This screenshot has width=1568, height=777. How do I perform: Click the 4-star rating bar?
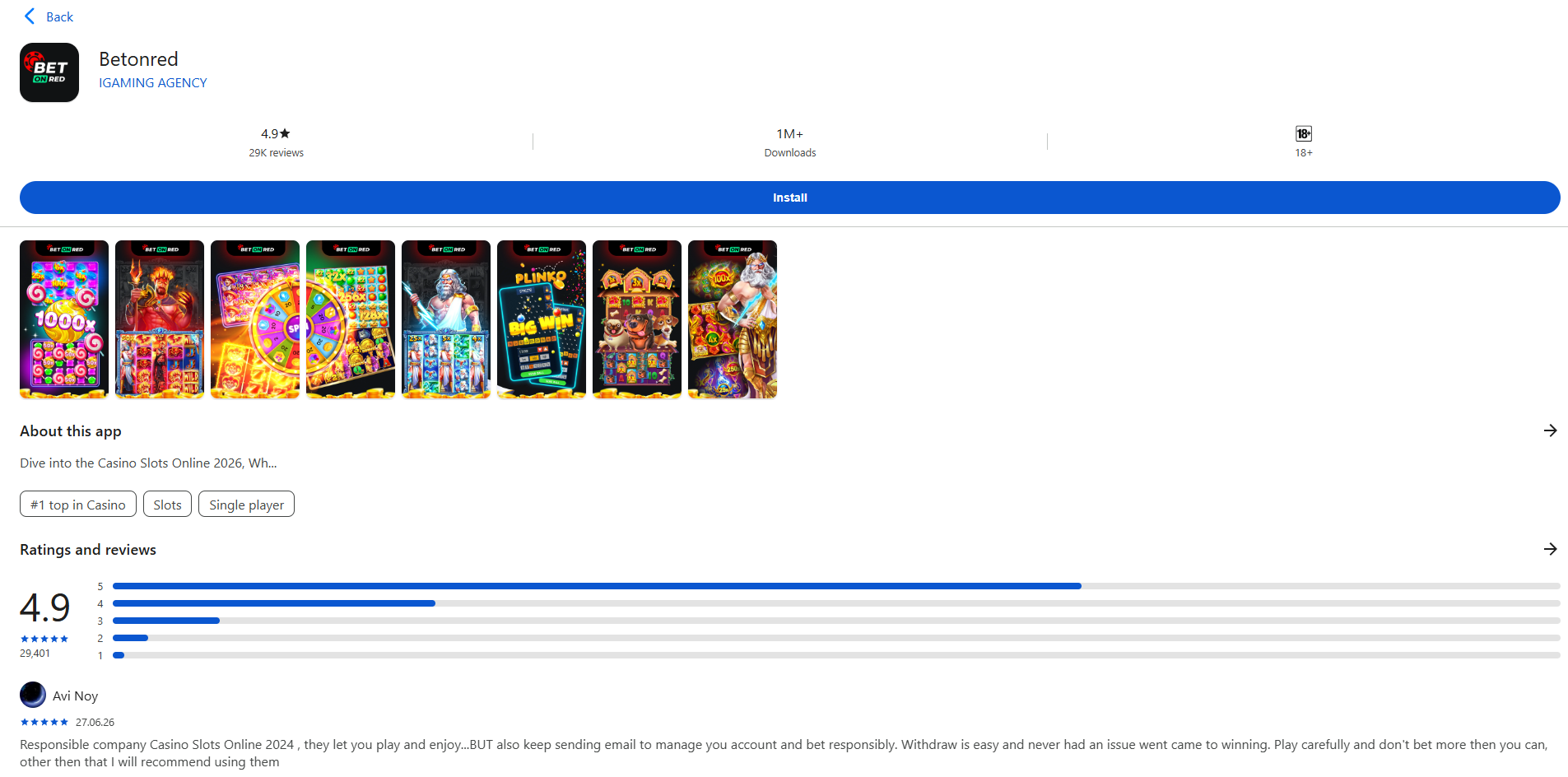(836, 603)
